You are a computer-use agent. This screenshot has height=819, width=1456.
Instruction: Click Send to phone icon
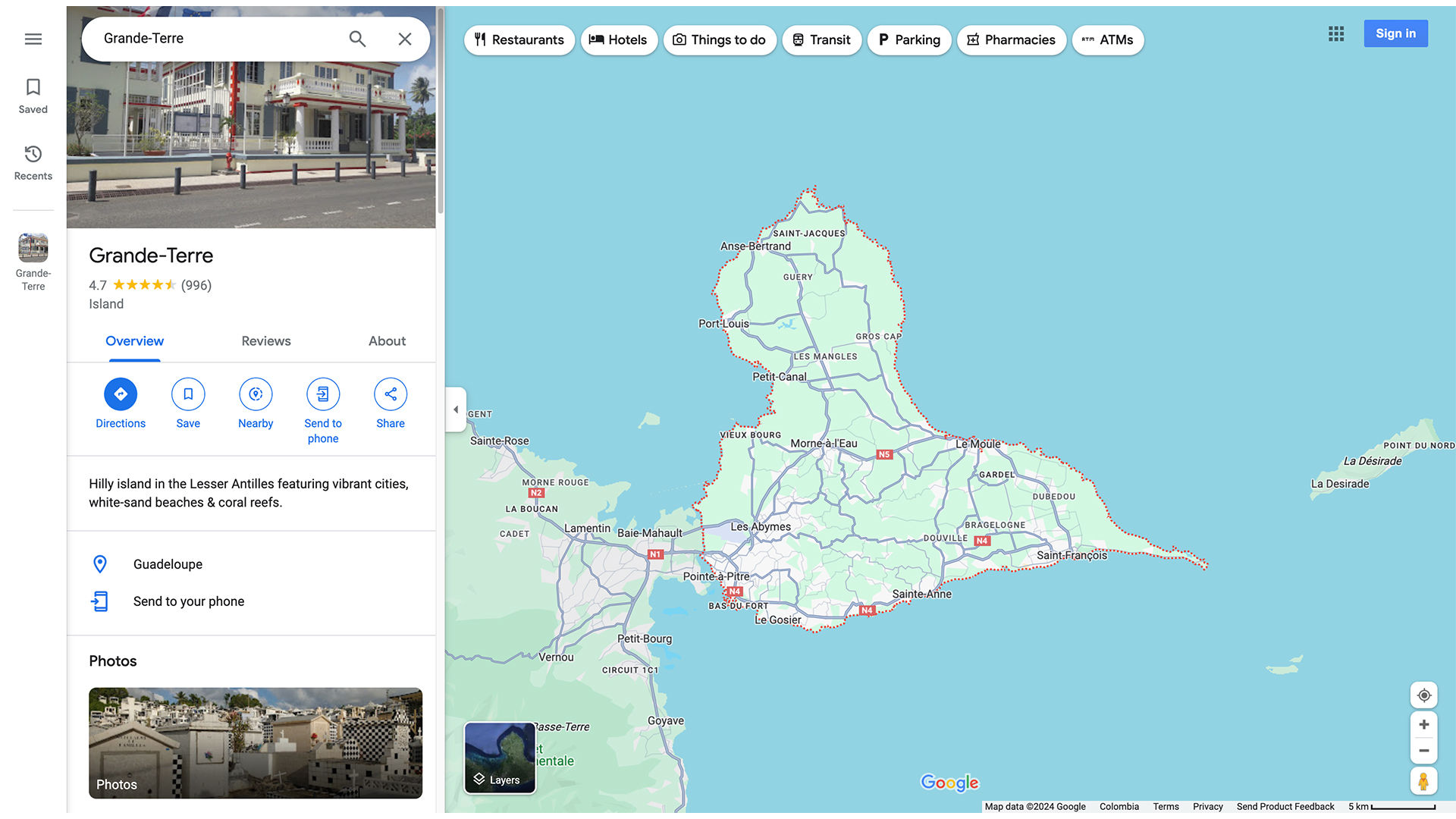point(323,394)
